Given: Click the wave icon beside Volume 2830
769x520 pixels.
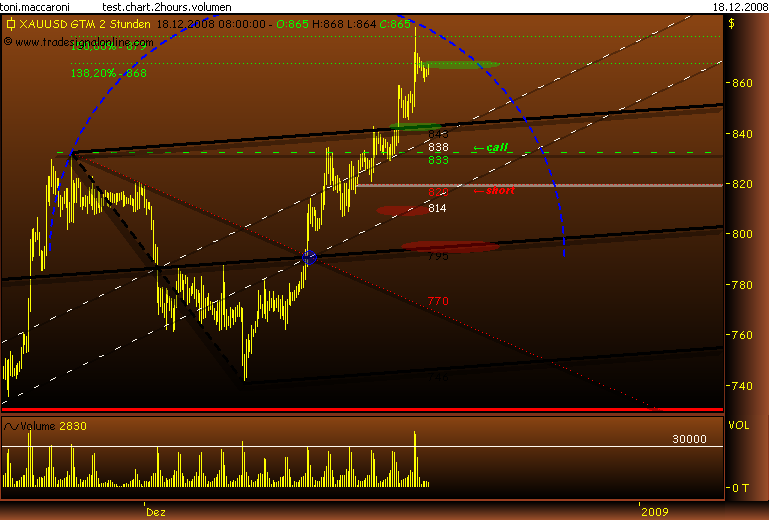Looking at the screenshot, I should 11,426.
